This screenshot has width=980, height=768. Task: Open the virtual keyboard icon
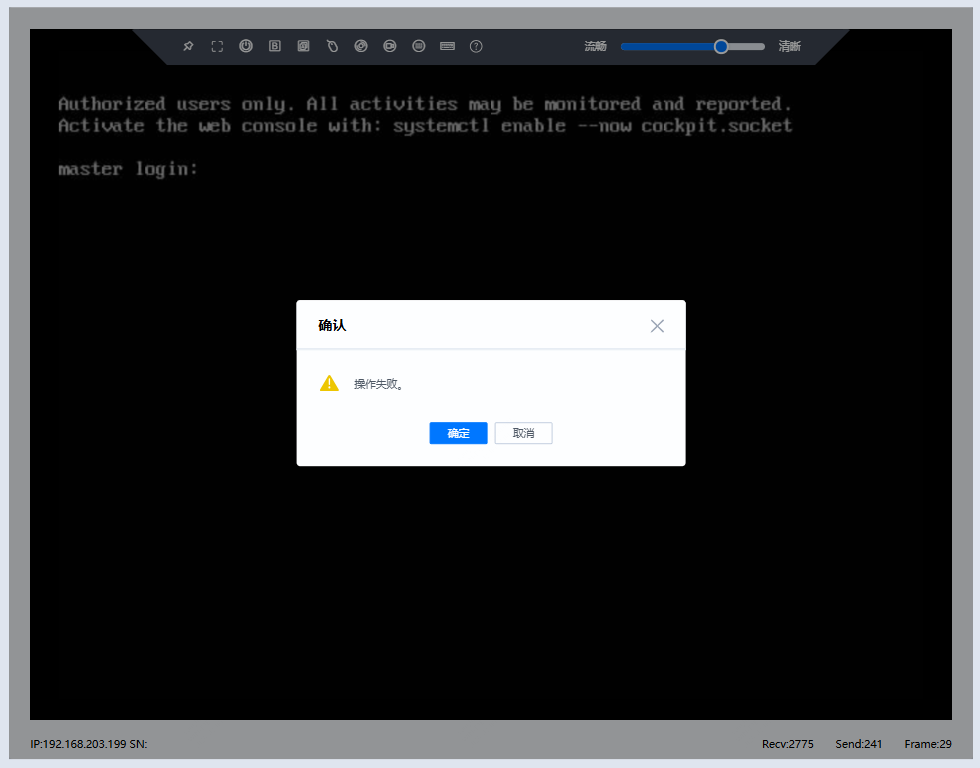tap(447, 46)
